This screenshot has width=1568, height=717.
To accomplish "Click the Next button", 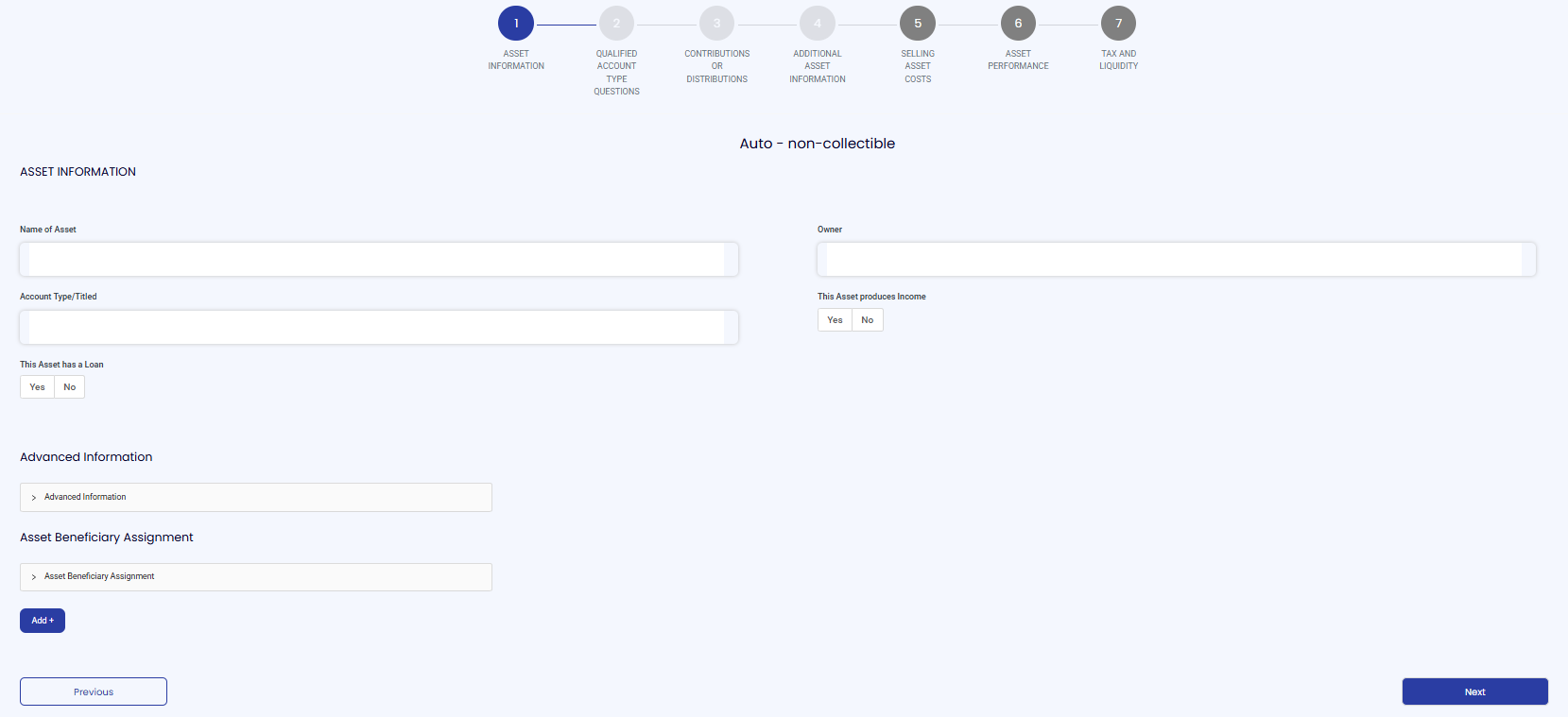I will click(x=1474, y=691).
